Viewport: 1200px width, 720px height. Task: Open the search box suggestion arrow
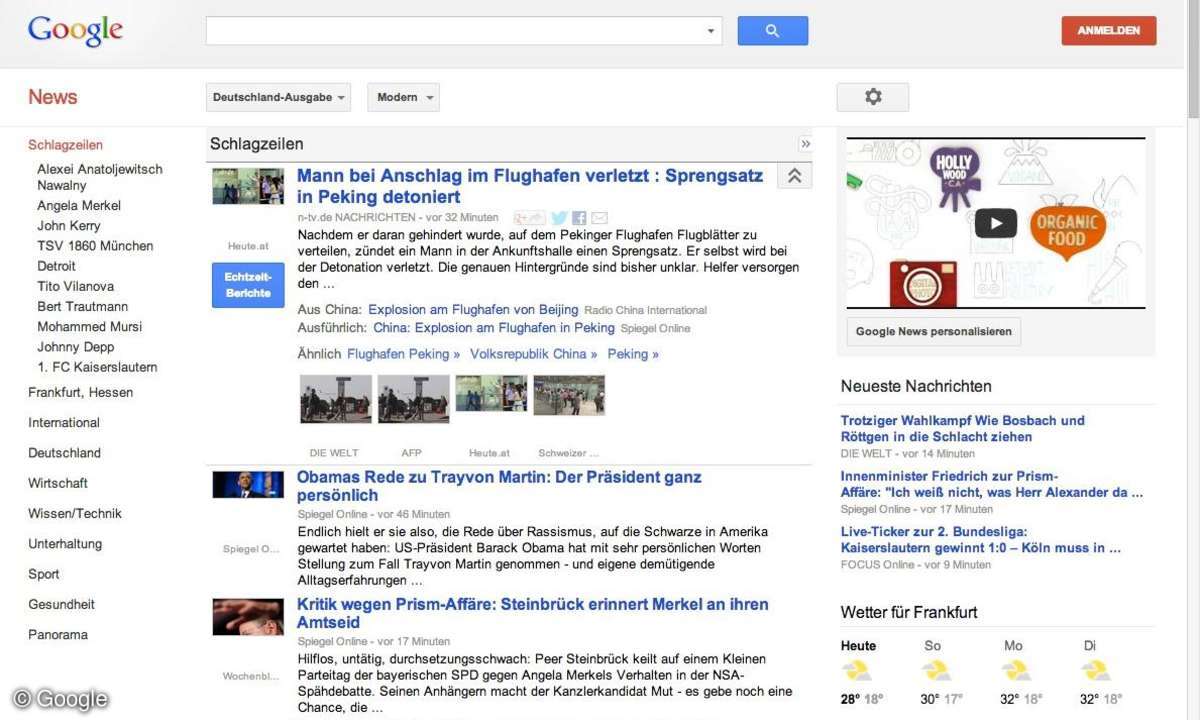coord(711,31)
